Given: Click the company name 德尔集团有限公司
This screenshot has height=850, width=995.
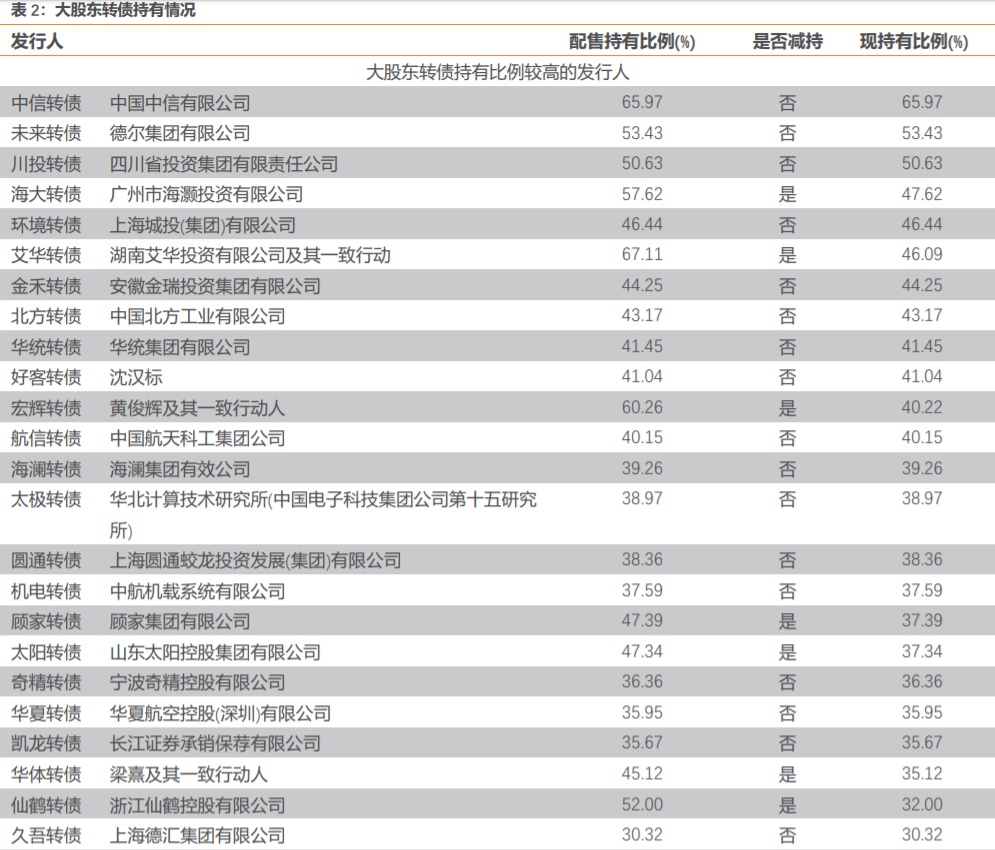Looking at the screenshot, I should (180, 133).
